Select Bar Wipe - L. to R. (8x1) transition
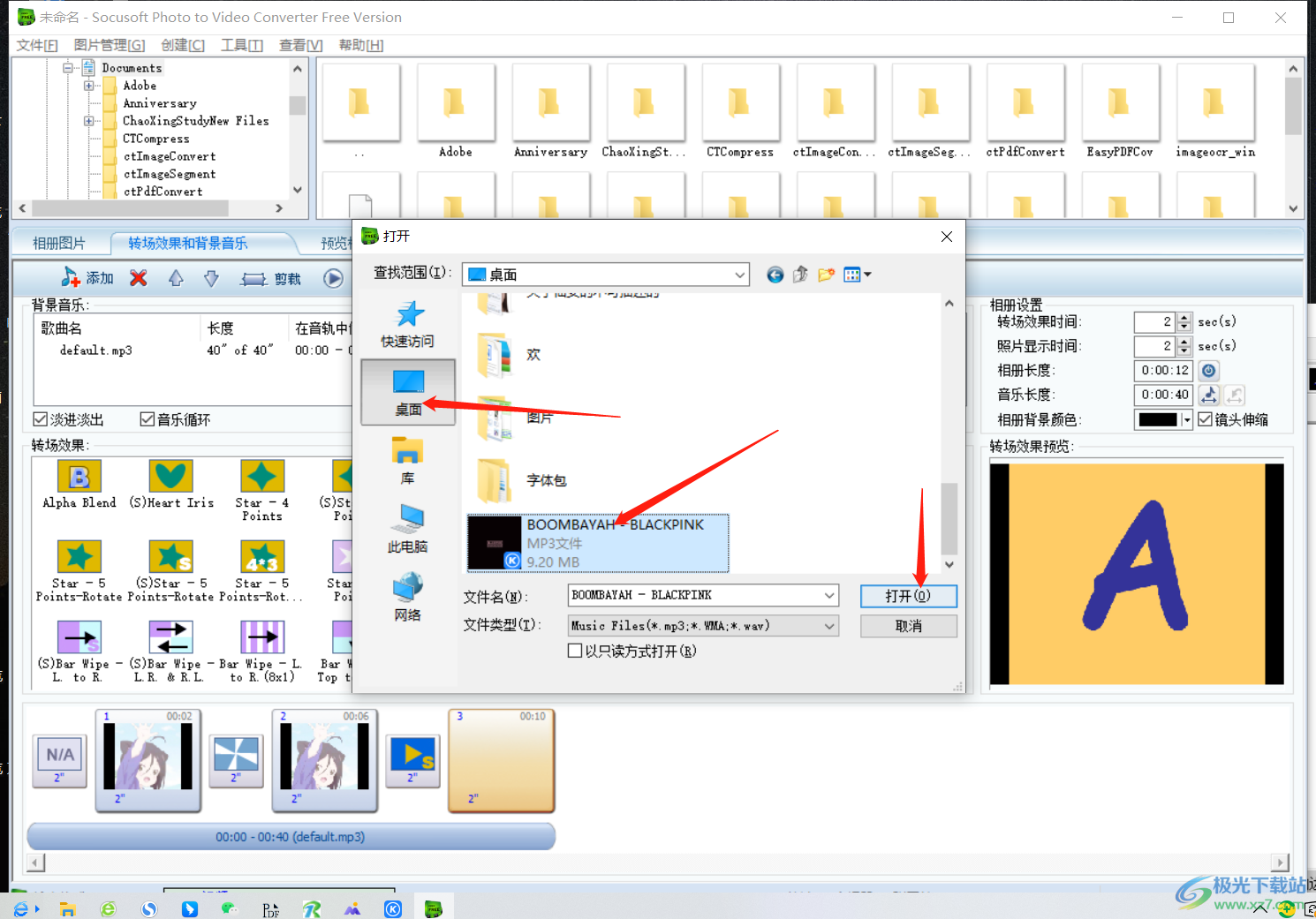Screen dimensions: 1316x919 point(262,652)
